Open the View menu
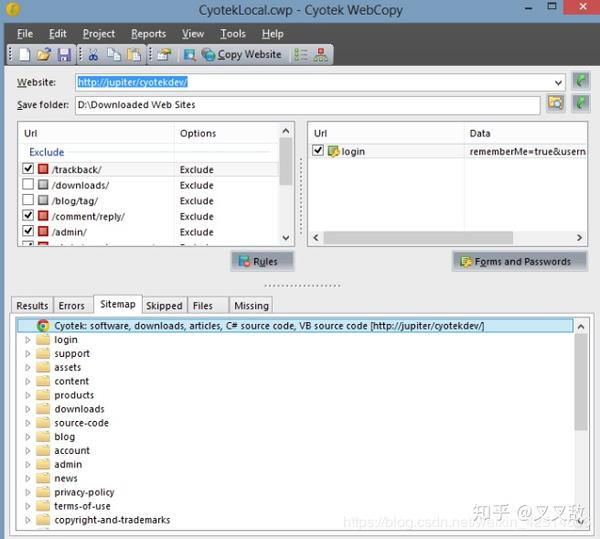Viewport: 600px width, 539px height. pyautogui.click(x=193, y=34)
